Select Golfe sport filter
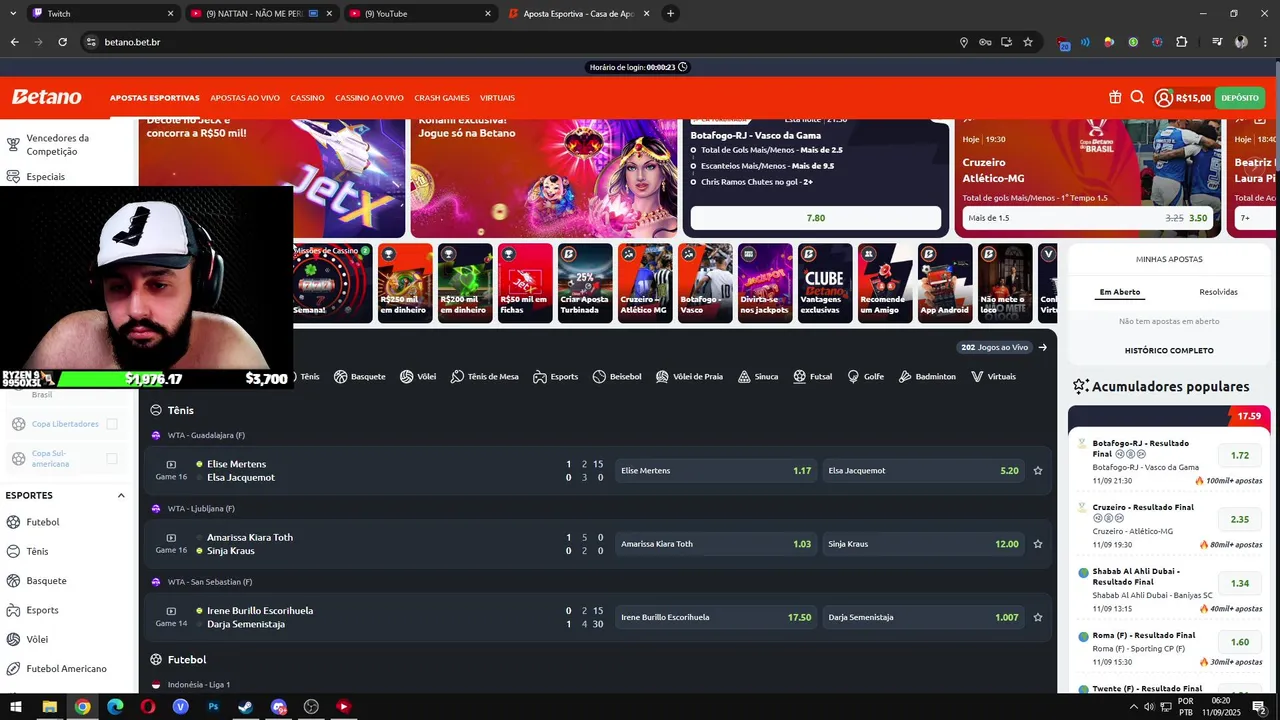Viewport: 1280px width, 720px height. pyautogui.click(x=865, y=377)
